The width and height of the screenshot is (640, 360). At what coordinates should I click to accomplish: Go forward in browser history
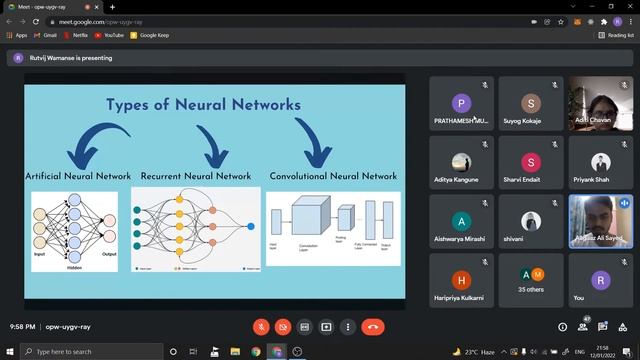coord(22,22)
